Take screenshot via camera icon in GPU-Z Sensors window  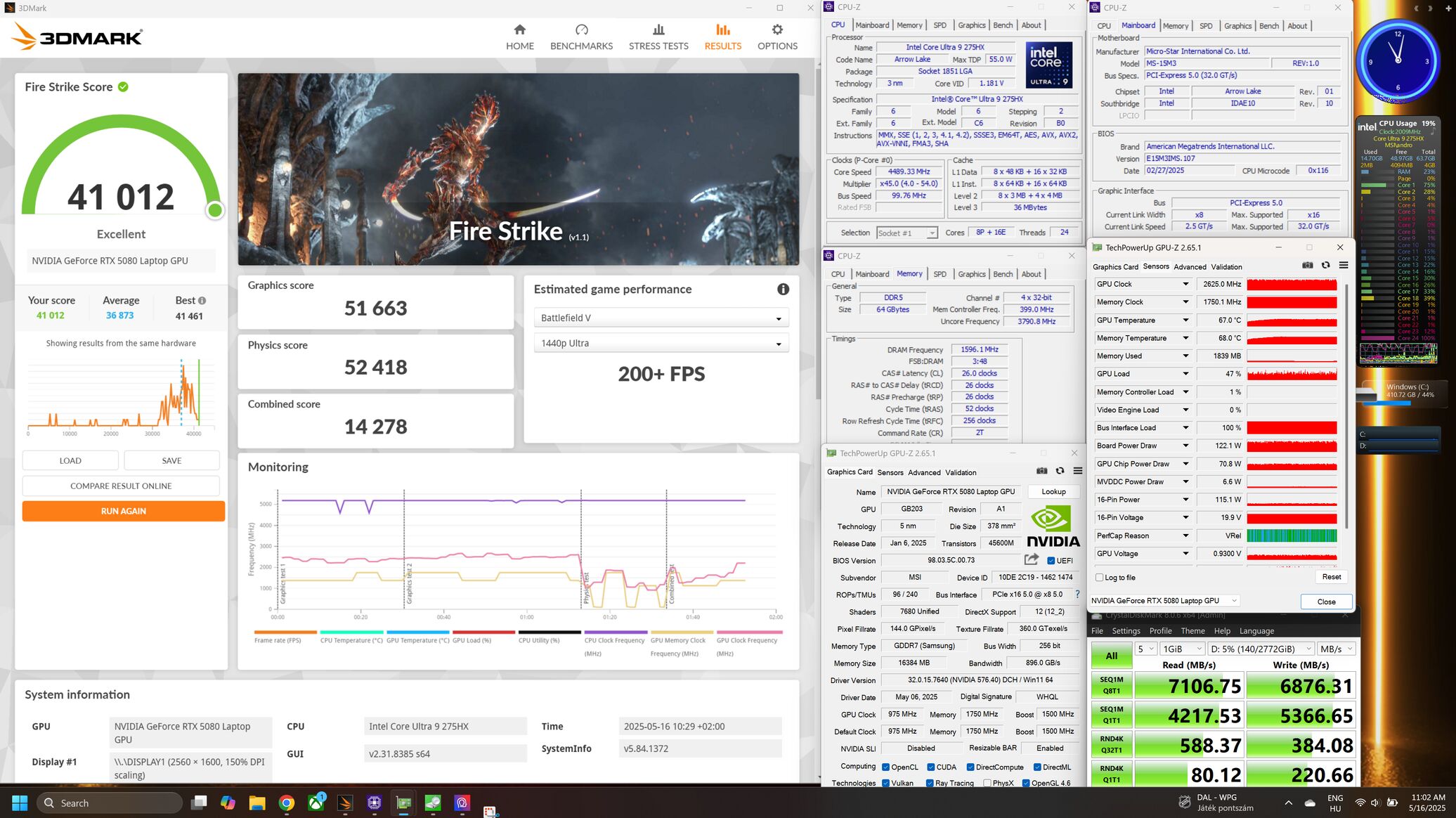pos(1307,265)
